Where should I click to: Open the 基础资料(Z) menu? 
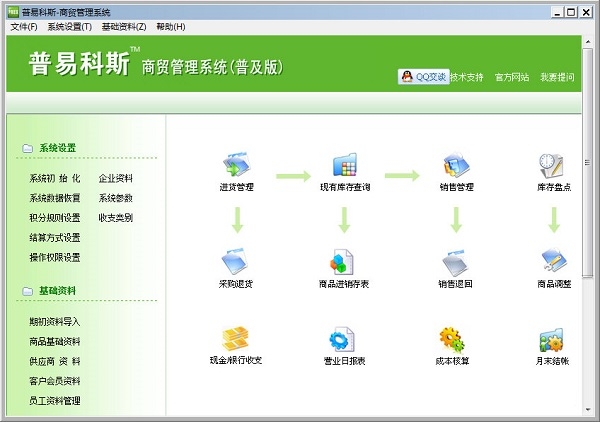point(124,27)
